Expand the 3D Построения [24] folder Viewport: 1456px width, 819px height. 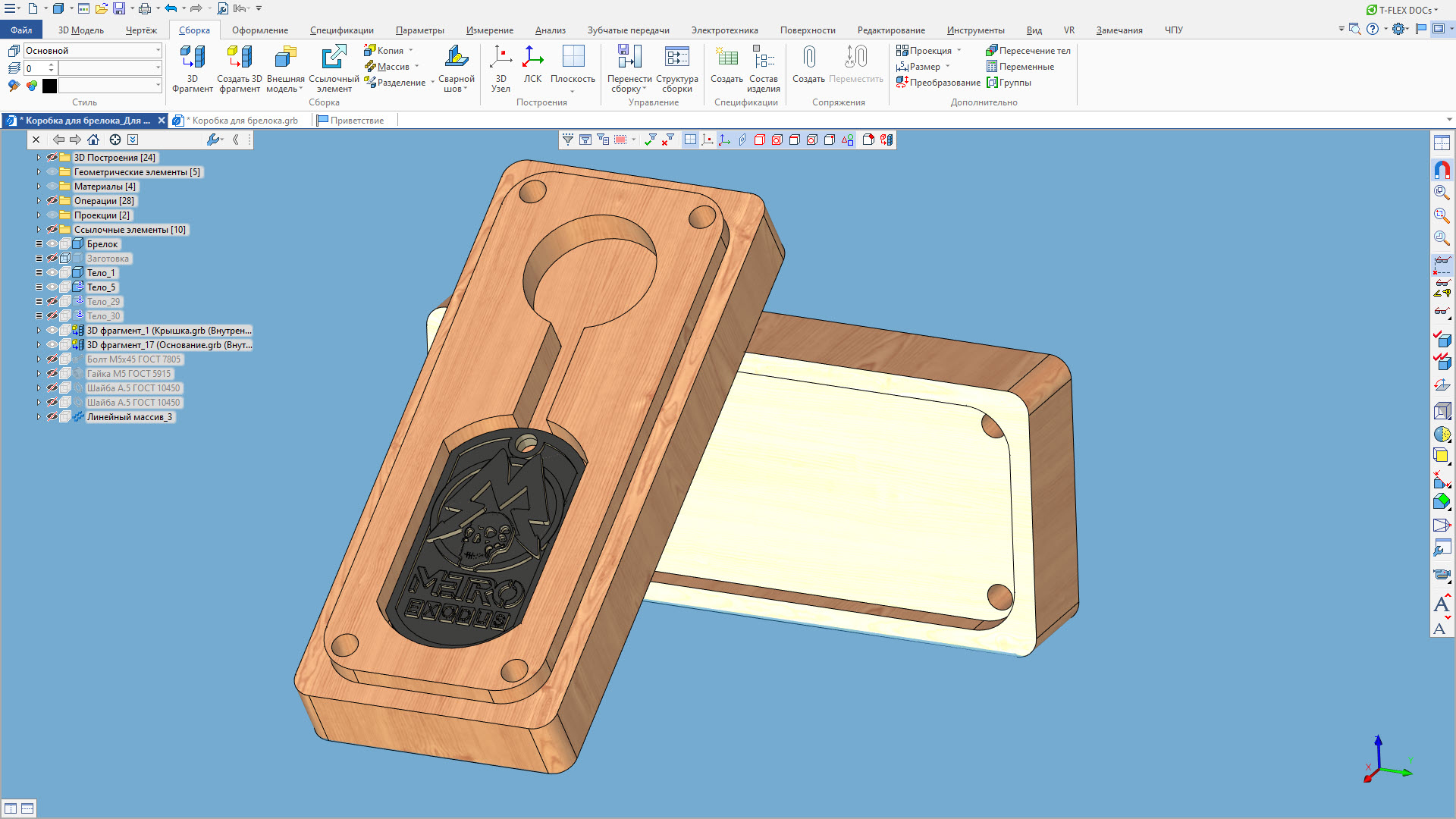coord(39,158)
